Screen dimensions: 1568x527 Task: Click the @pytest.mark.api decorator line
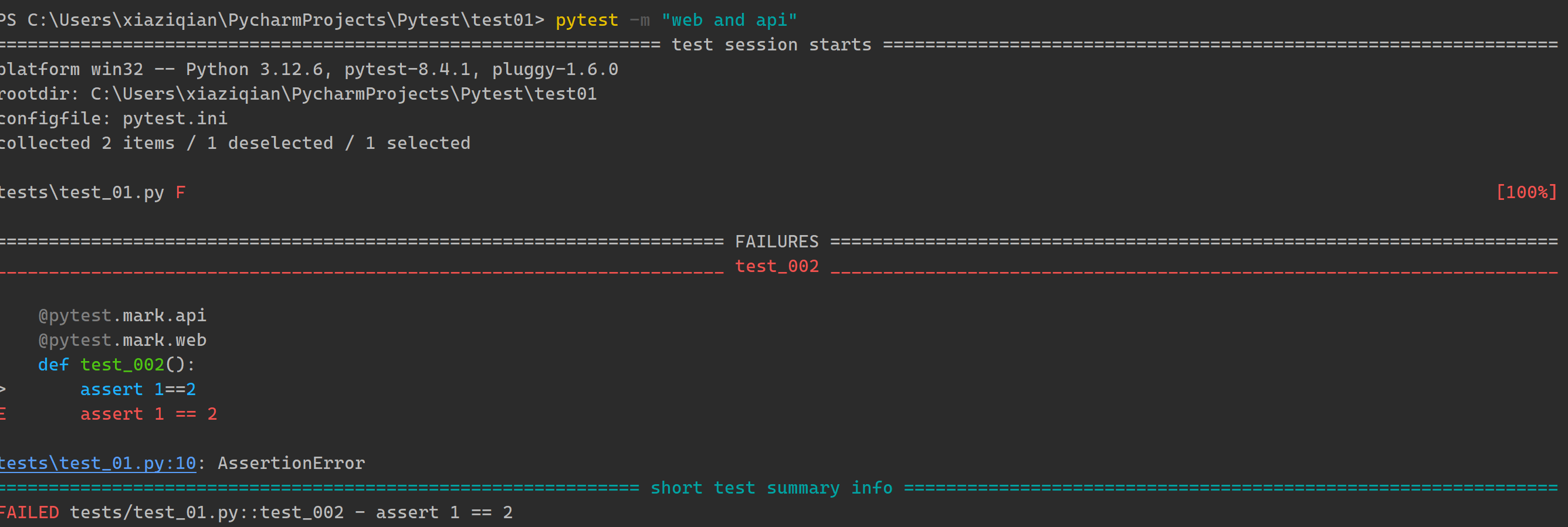[x=123, y=315]
